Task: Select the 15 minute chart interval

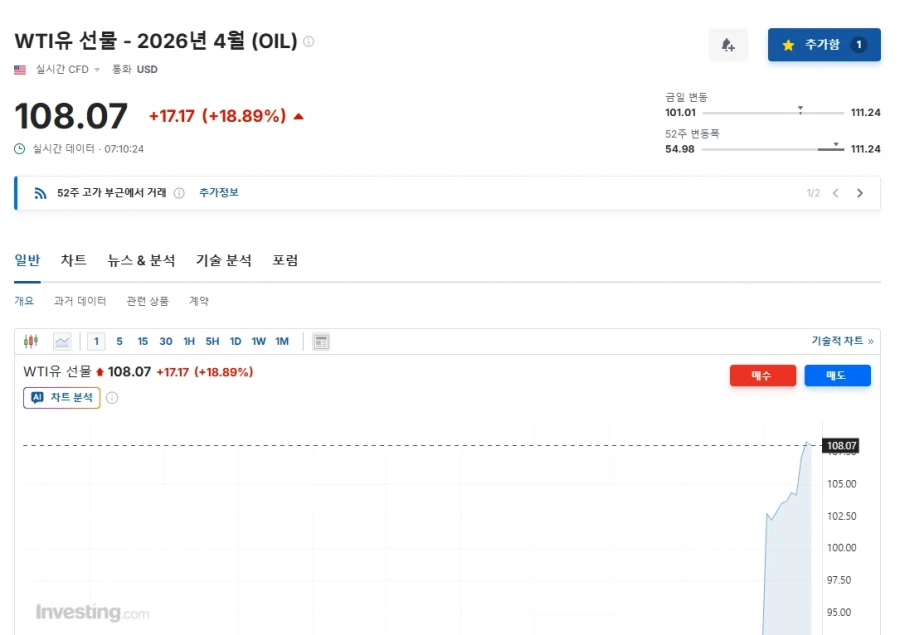Action: click(143, 342)
